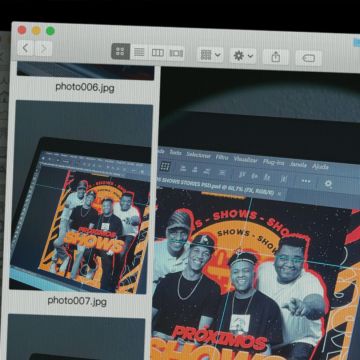This screenshot has width=360, height=360.
Task: Go back with the left chevron
Action: (x=25, y=48)
